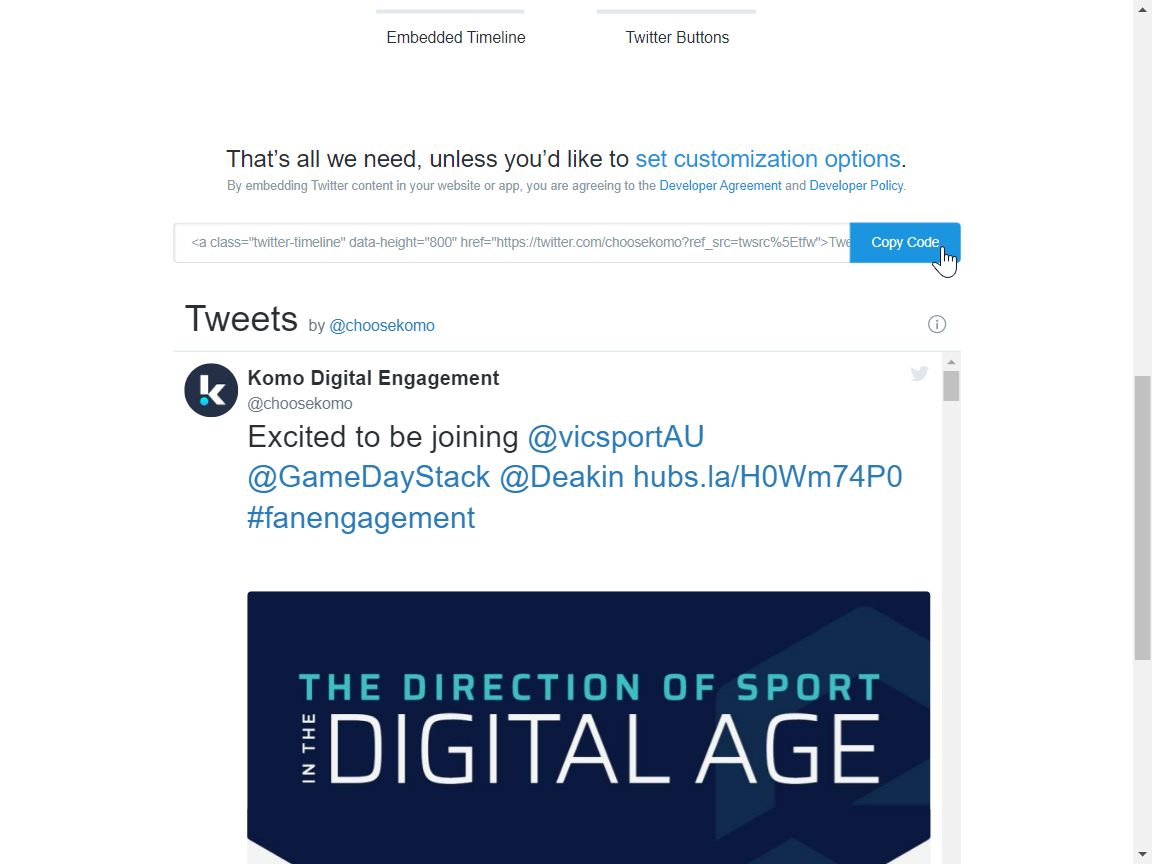
Task: Click Komo Digital Engagement account name
Action: click(373, 378)
